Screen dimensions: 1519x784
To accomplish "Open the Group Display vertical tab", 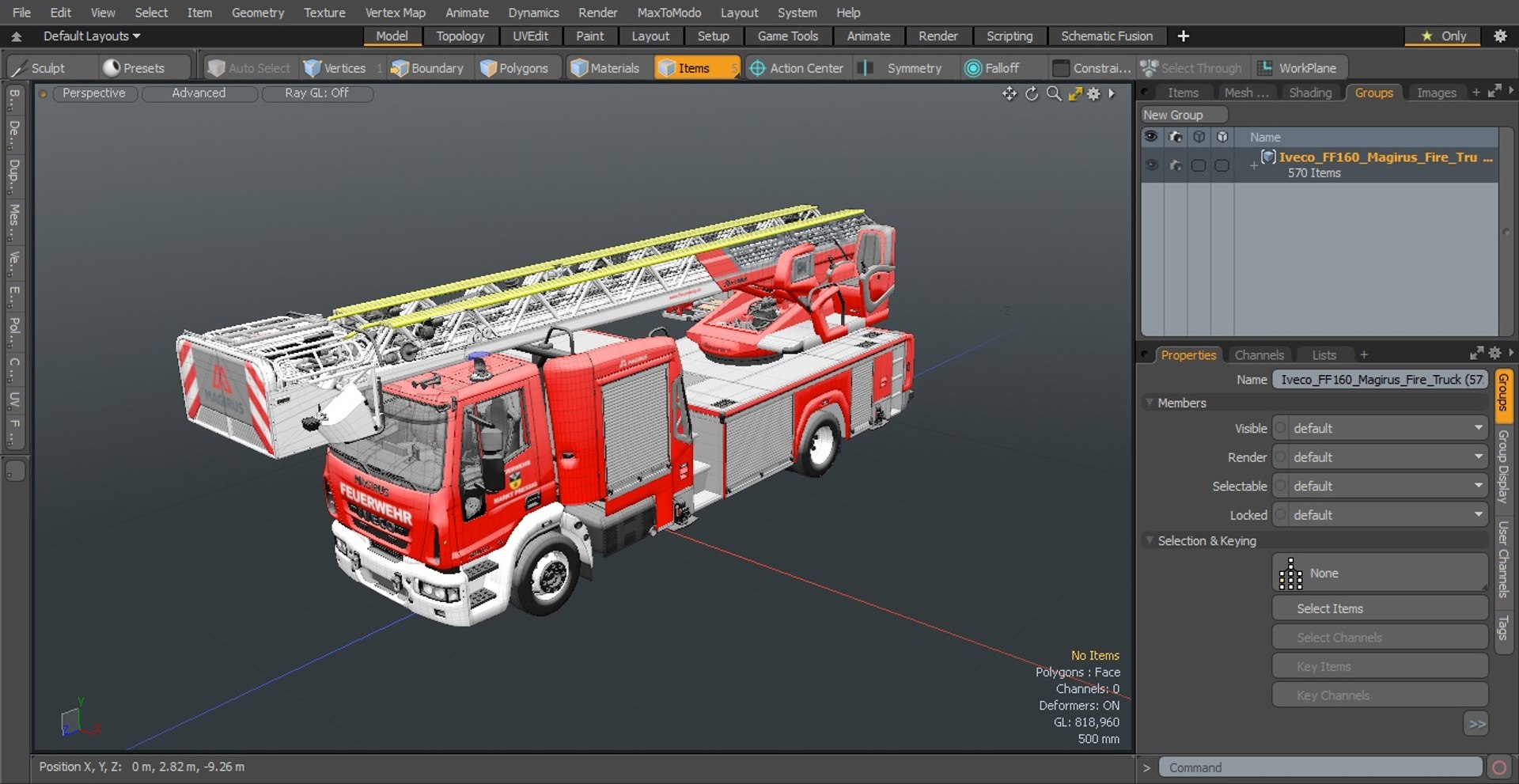I will click(1503, 467).
